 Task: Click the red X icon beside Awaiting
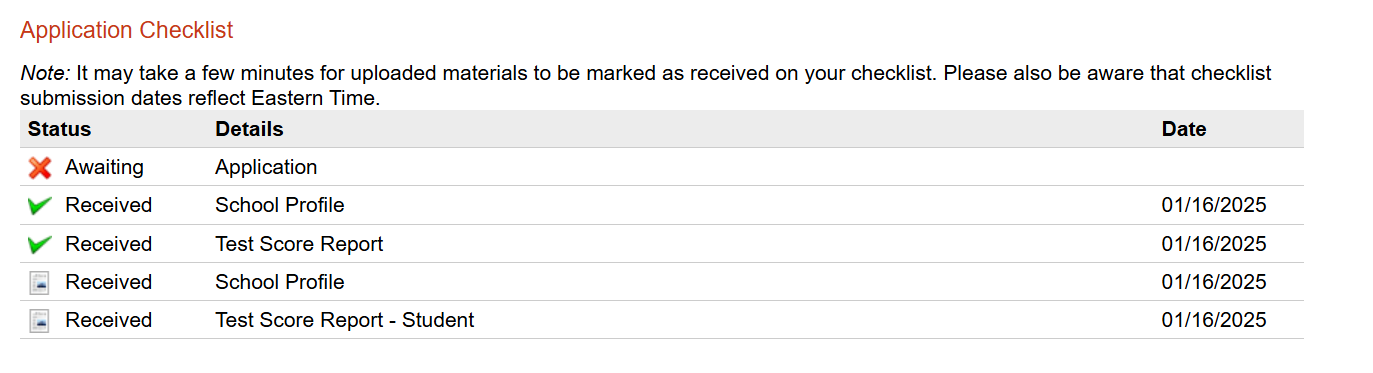point(40,168)
